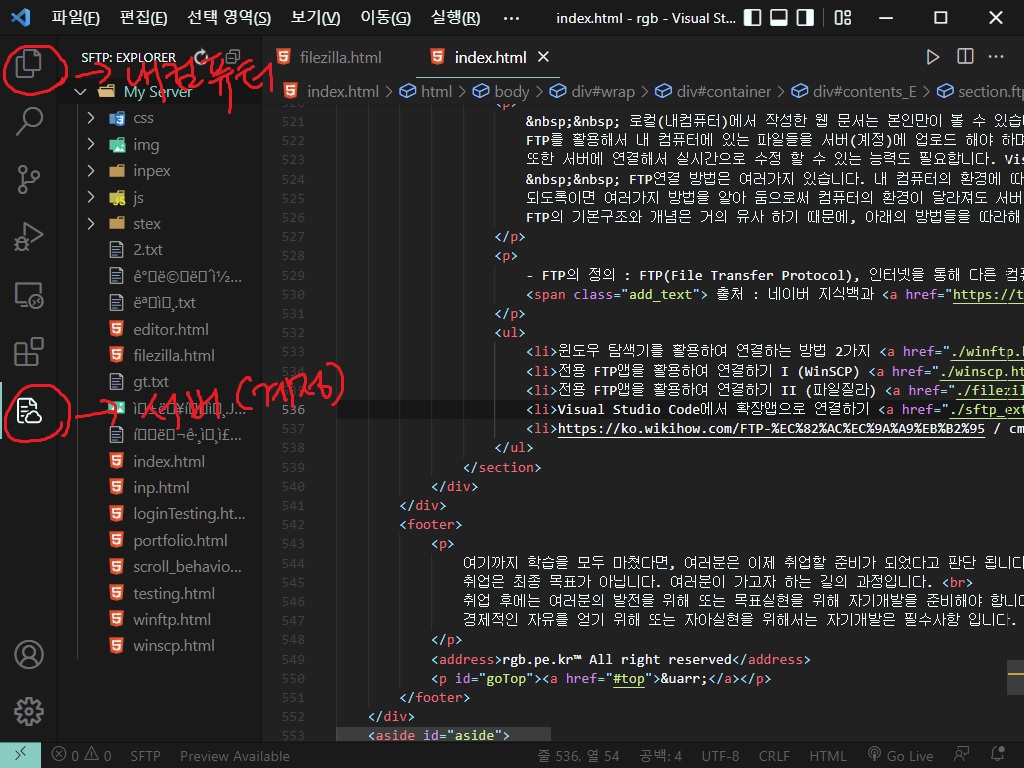1024x768 pixels.
Task: Open the Explorer view in activity bar
Action: point(28,65)
